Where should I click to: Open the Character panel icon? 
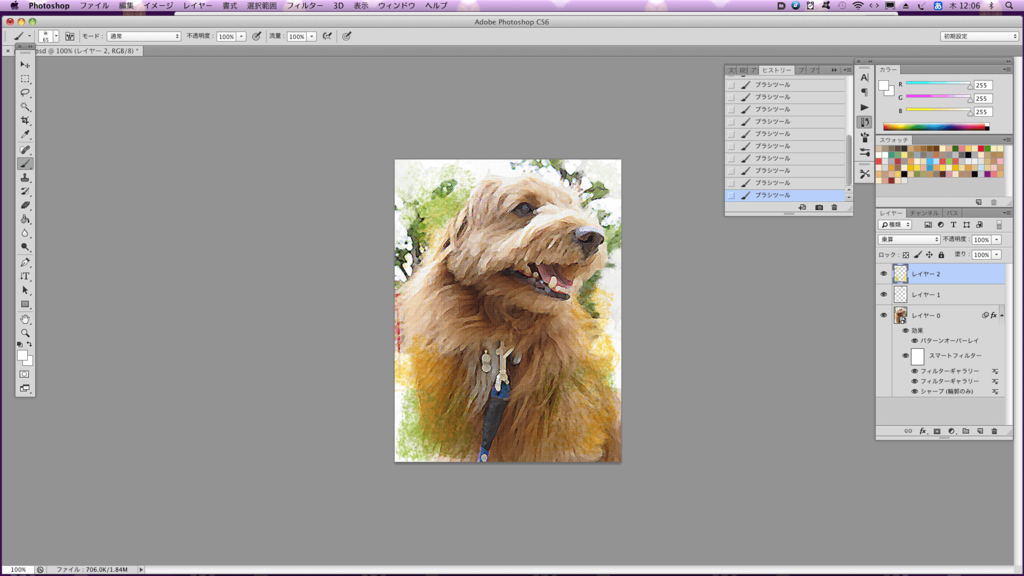coord(865,77)
